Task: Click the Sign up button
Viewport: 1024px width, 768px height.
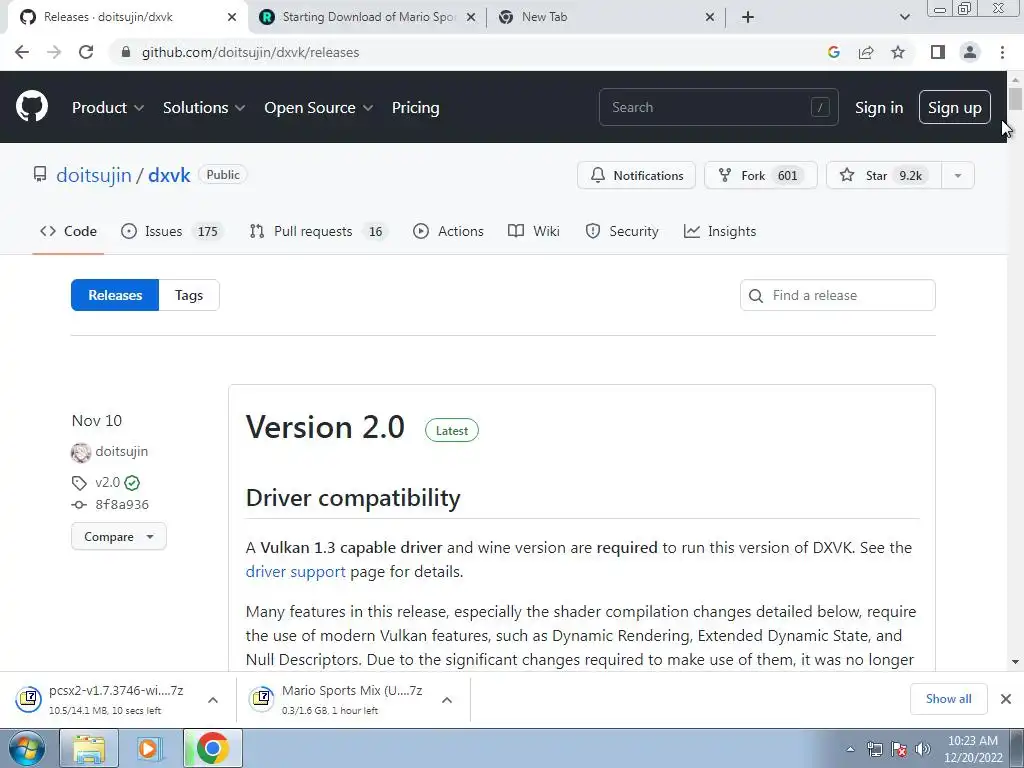Action: 955,107
